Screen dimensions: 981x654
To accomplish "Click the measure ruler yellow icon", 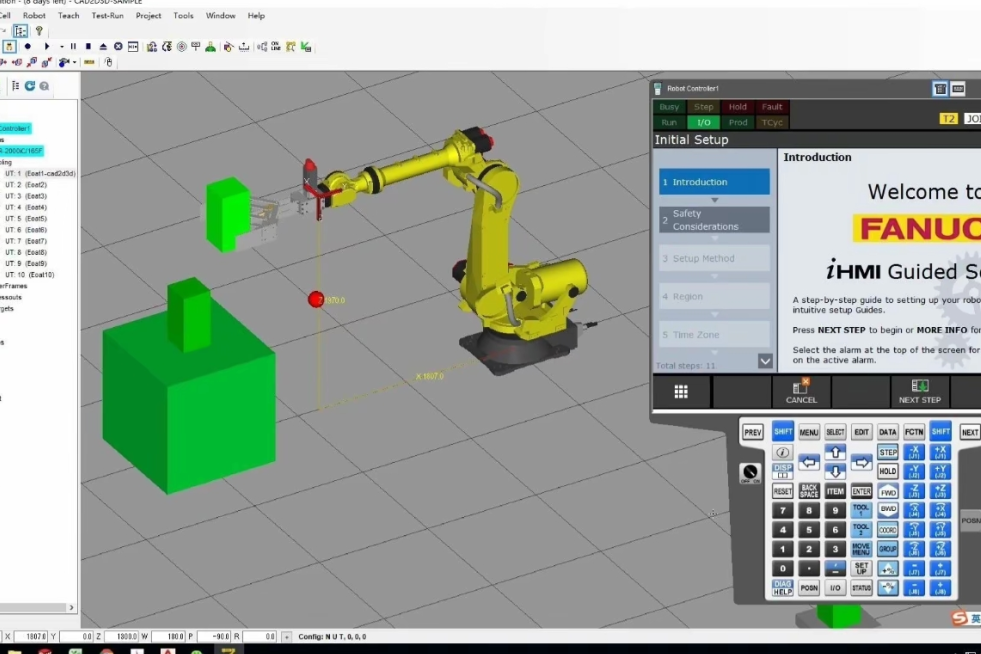I will click(89, 62).
